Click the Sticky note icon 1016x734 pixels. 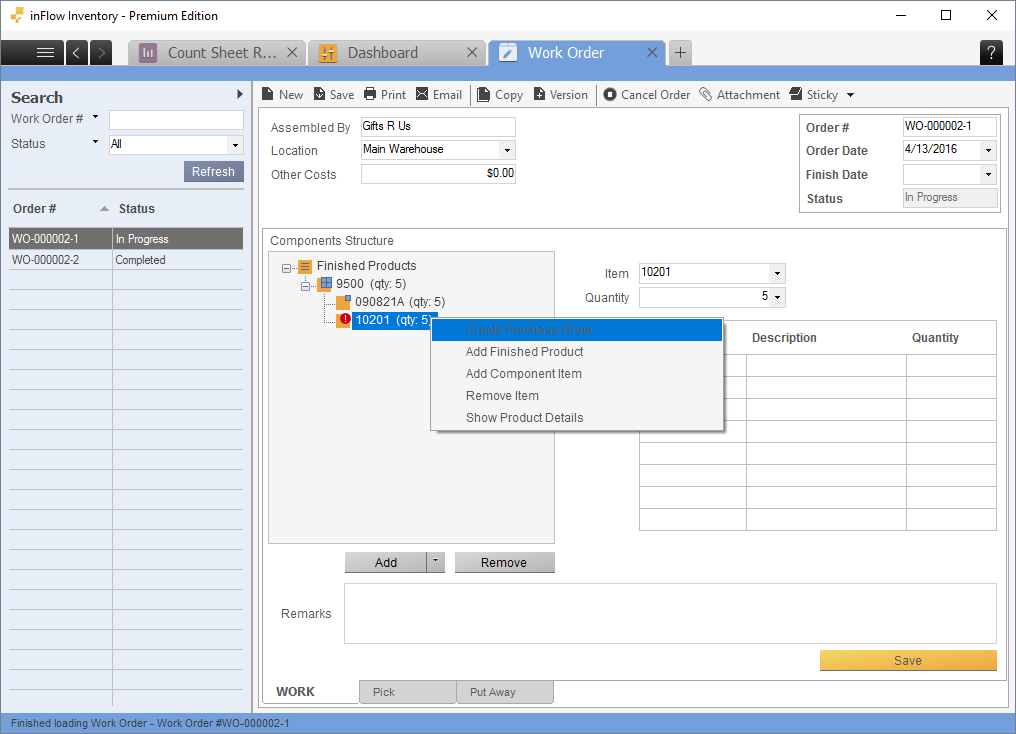pyautogui.click(x=796, y=95)
